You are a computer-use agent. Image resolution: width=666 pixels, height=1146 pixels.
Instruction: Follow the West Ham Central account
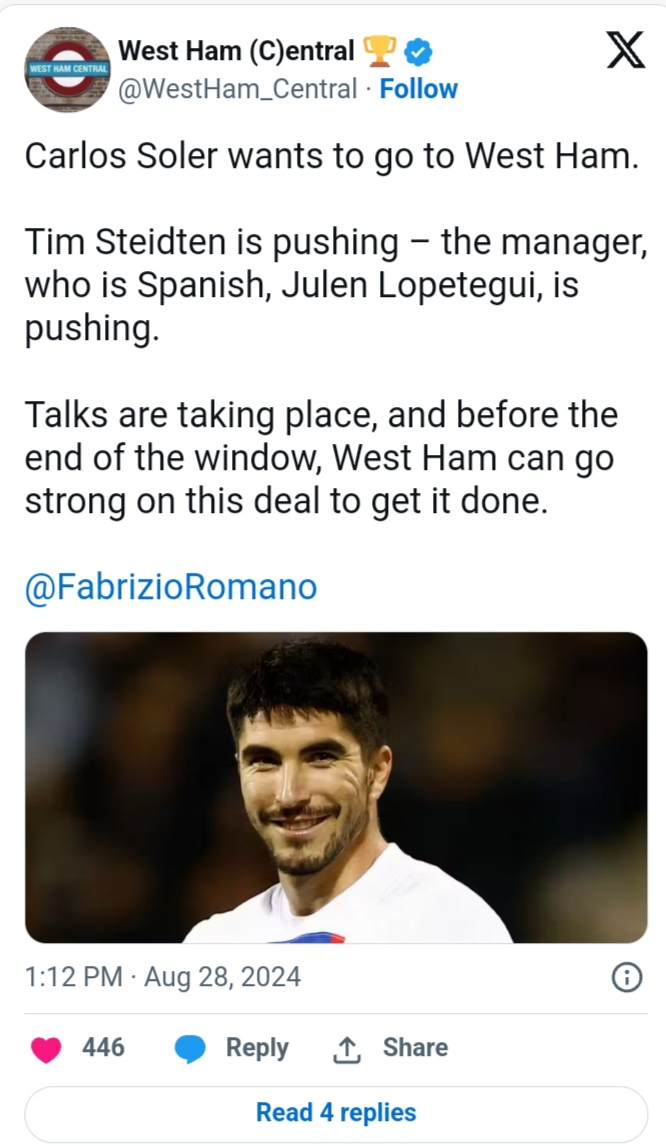pyautogui.click(x=419, y=89)
